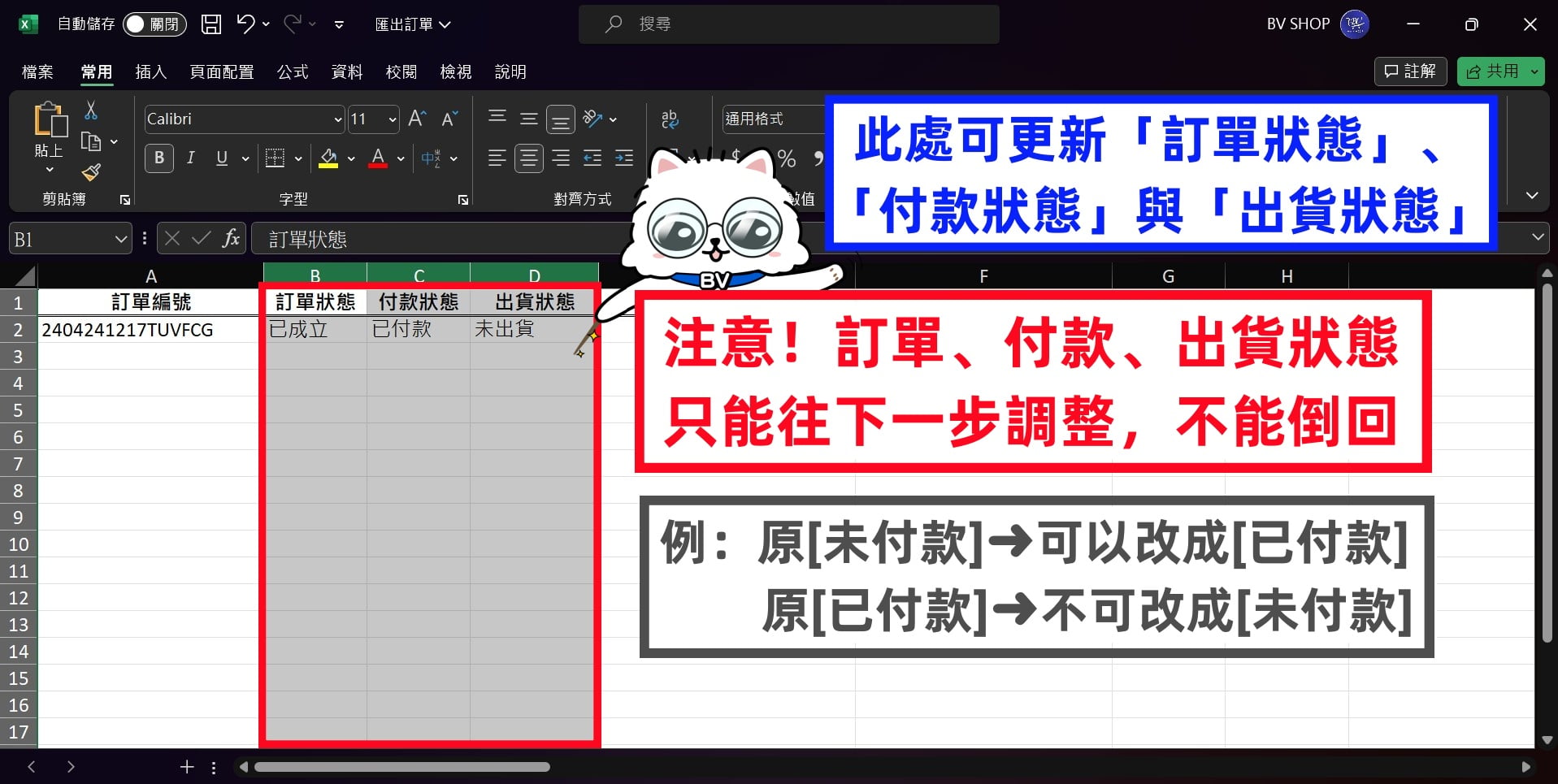Click the Percent Style icon
The image size is (1558, 784).
click(x=787, y=158)
